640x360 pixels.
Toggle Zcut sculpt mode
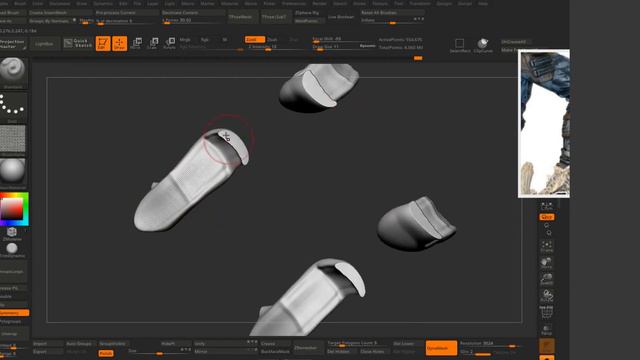pyautogui.click(x=294, y=40)
